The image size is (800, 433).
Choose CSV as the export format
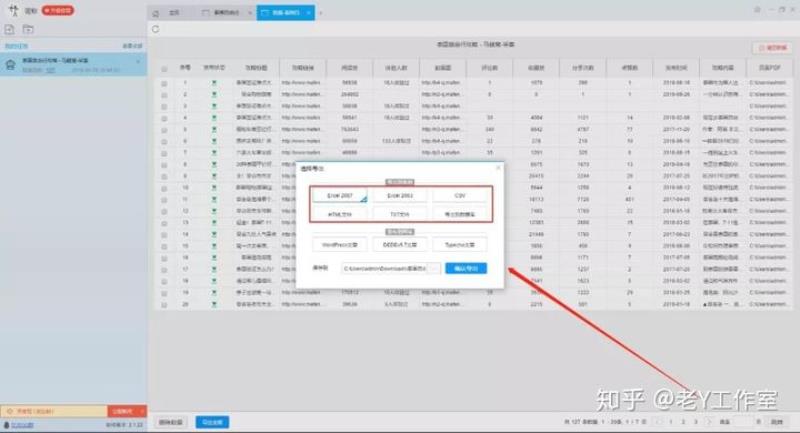(x=460, y=197)
